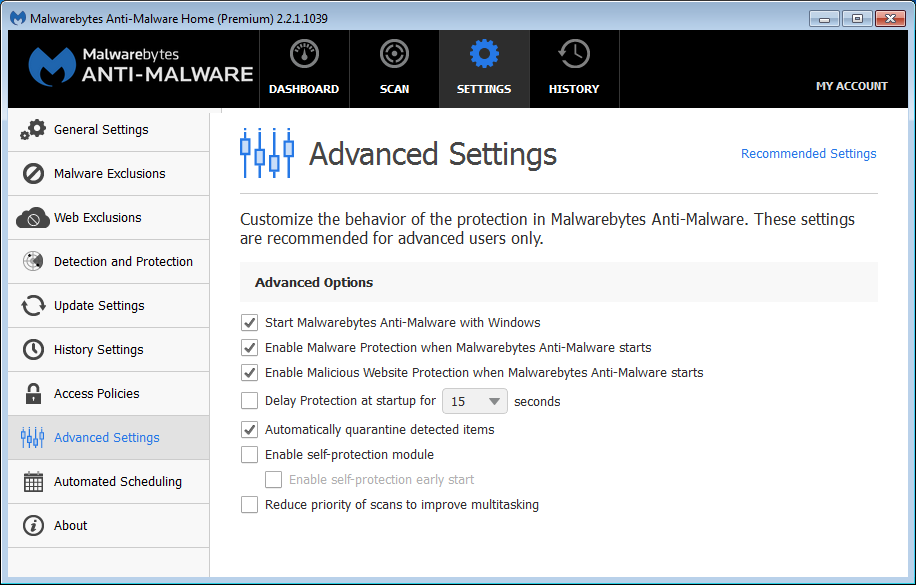Viewport: 916px width, 585px height.
Task: Click the Settings gear icon in top bar
Action: click(x=484, y=54)
